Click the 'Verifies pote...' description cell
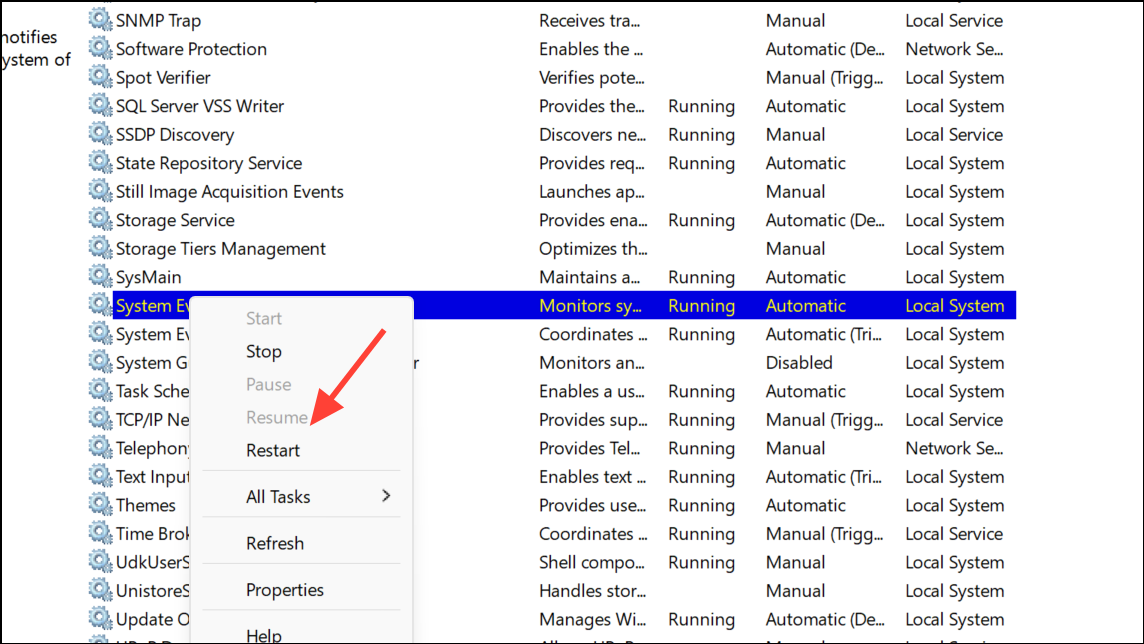1144x644 pixels. point(591,78)
